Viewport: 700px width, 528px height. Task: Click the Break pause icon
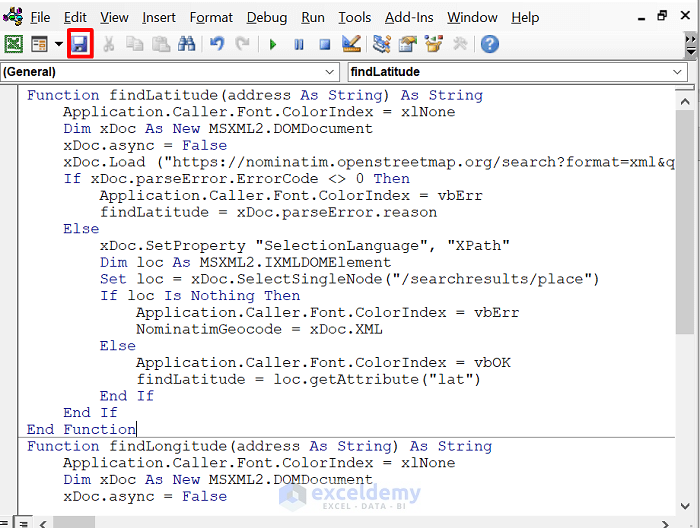coord(299,44)
